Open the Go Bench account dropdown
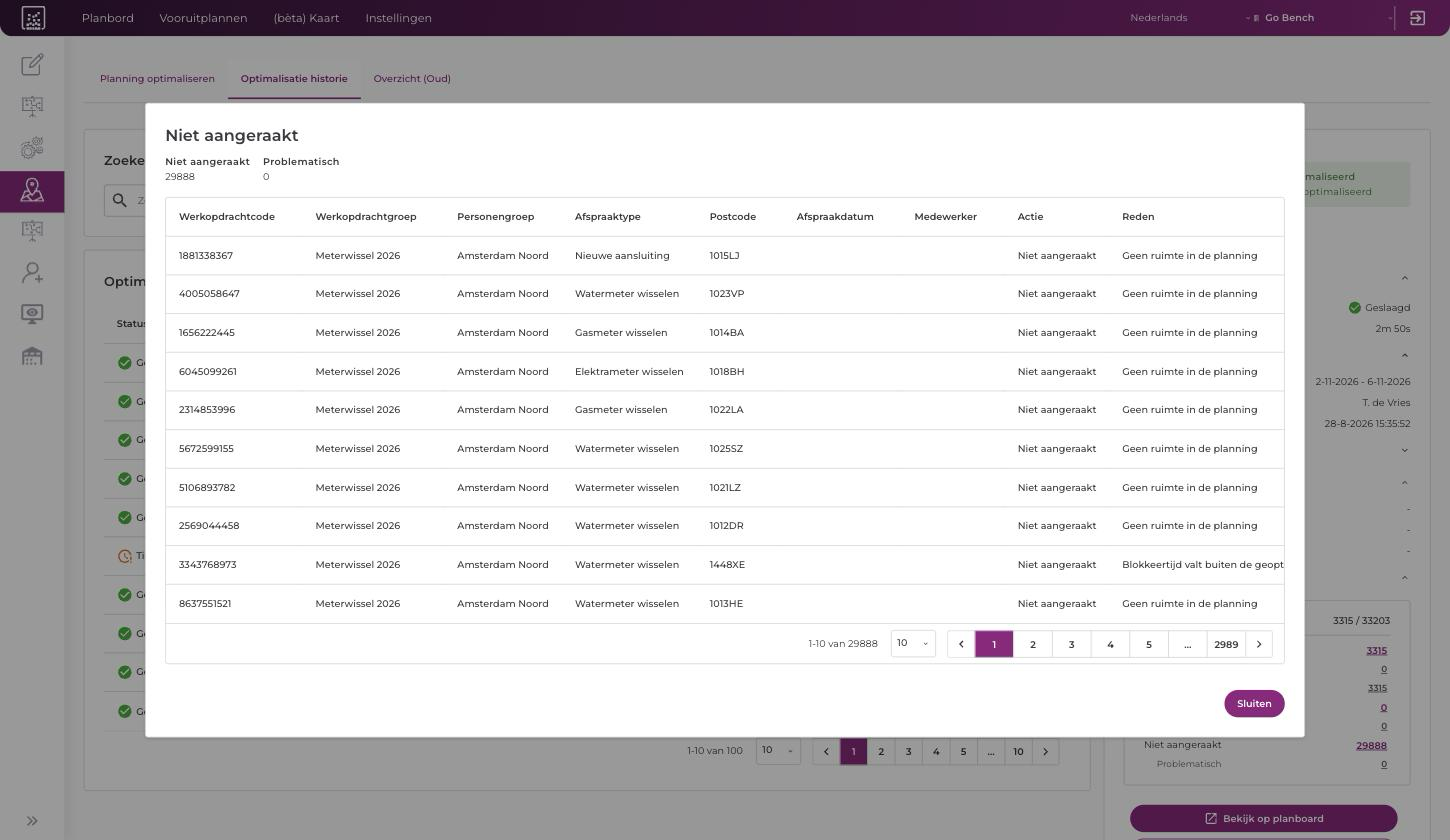This screenshot has width=1450, height=840. [1325, 18]
